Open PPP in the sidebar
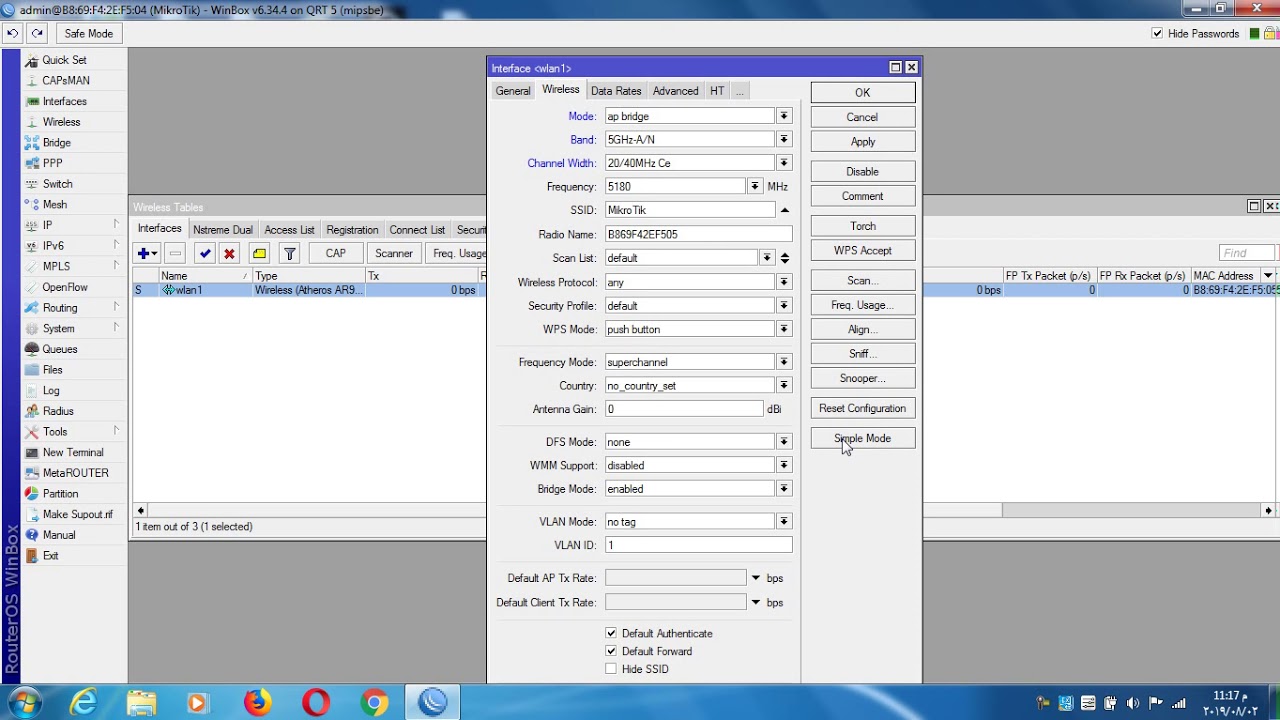 tap(52, 163)
